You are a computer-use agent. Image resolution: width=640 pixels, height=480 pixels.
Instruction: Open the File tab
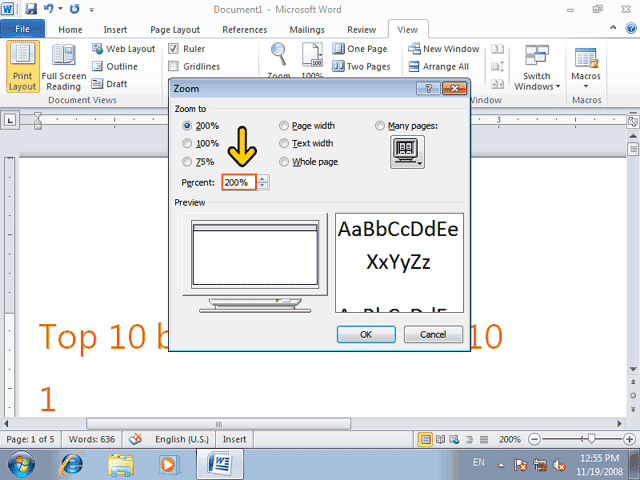click(x=22, y=29)
